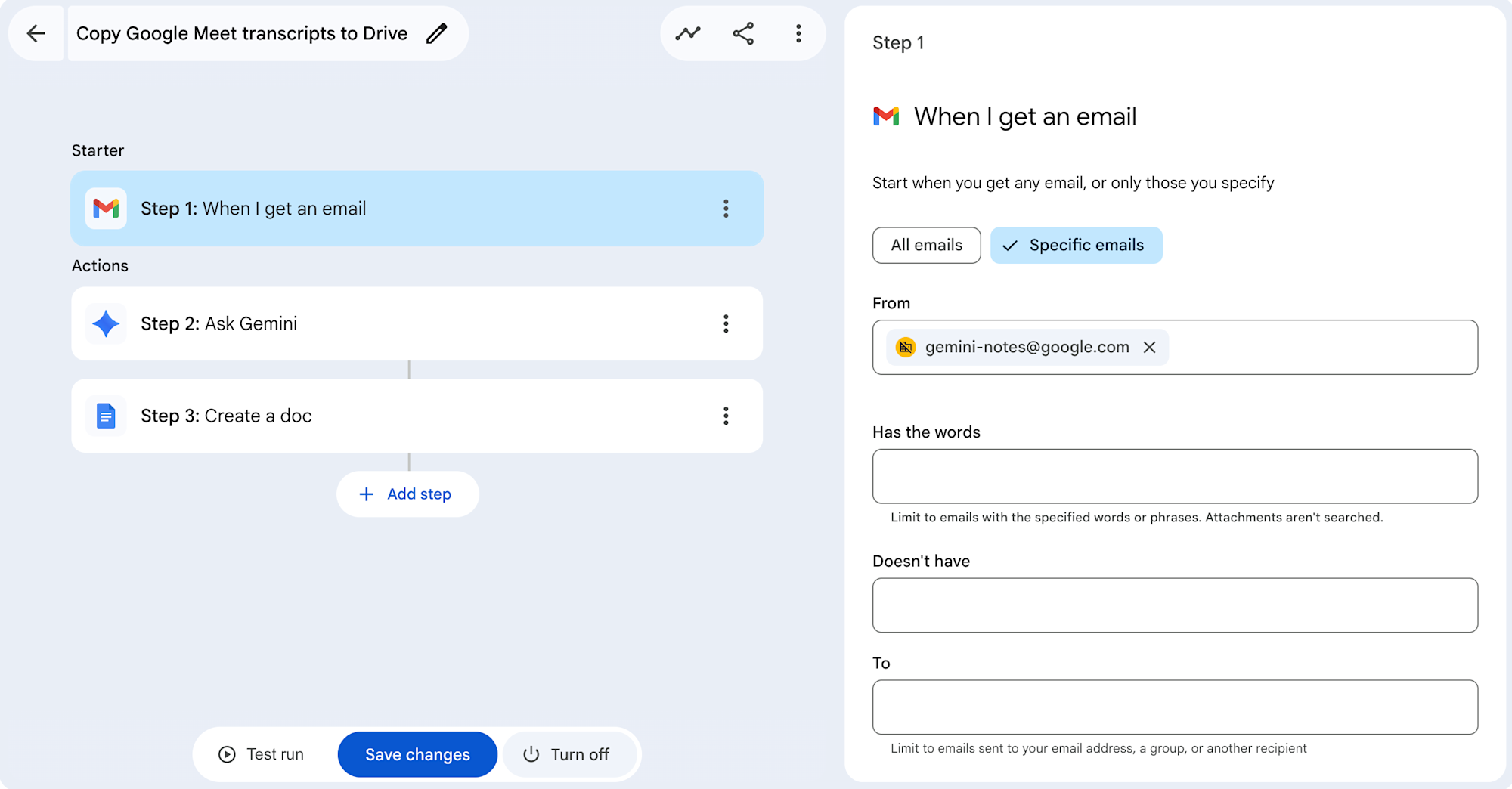Open Step 3: Create a doc

[417, 416]
